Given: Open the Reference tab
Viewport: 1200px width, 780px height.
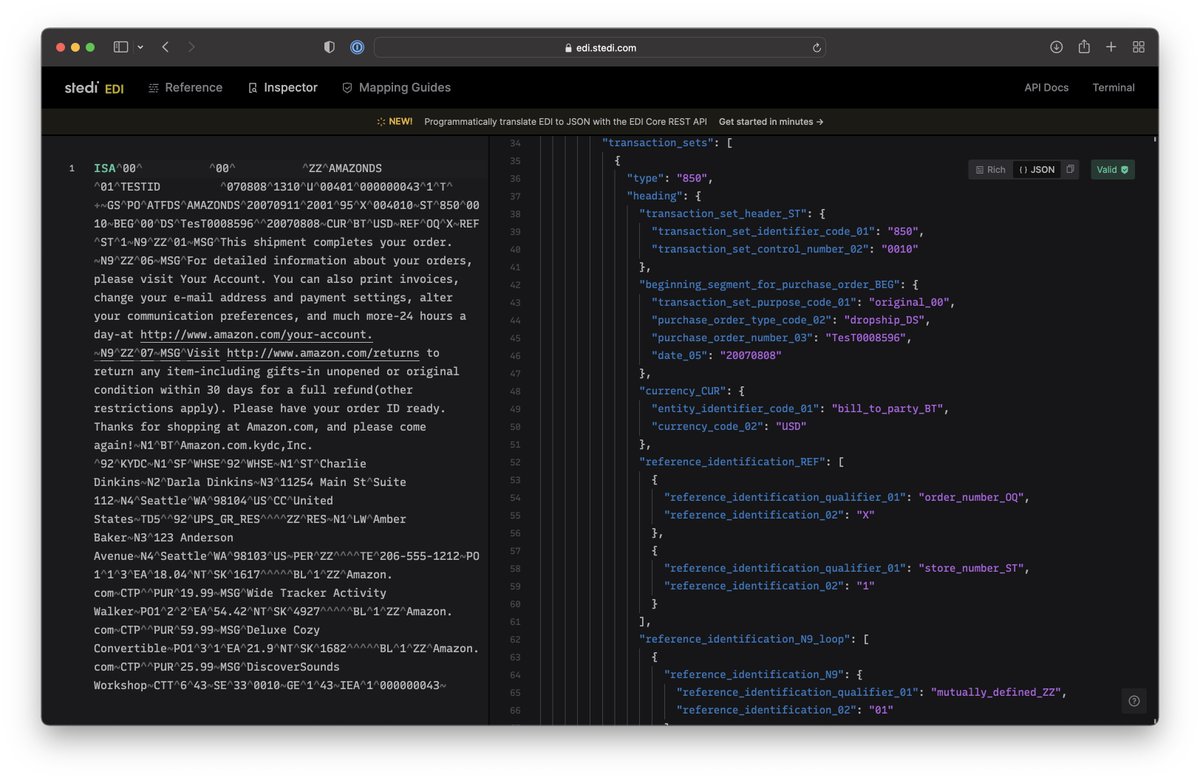Looking at the screenshot, I should 185,88.
